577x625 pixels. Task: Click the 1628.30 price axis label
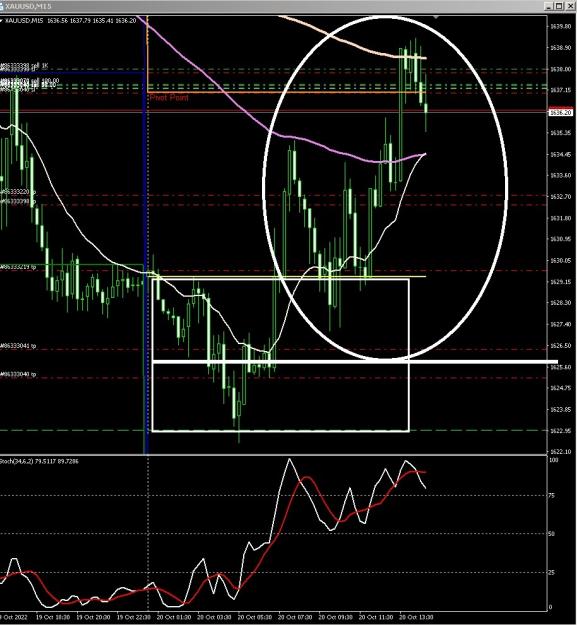560,303
